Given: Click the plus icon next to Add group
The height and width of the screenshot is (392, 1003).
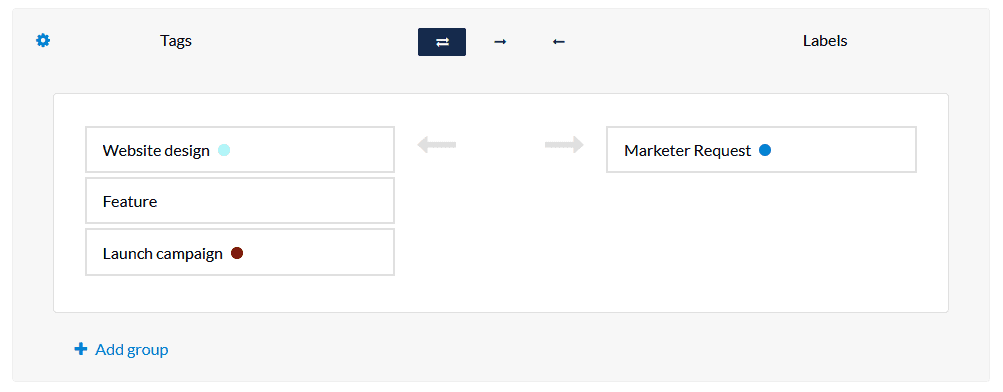Looking at the screenshot, I should tap(81, 349).
